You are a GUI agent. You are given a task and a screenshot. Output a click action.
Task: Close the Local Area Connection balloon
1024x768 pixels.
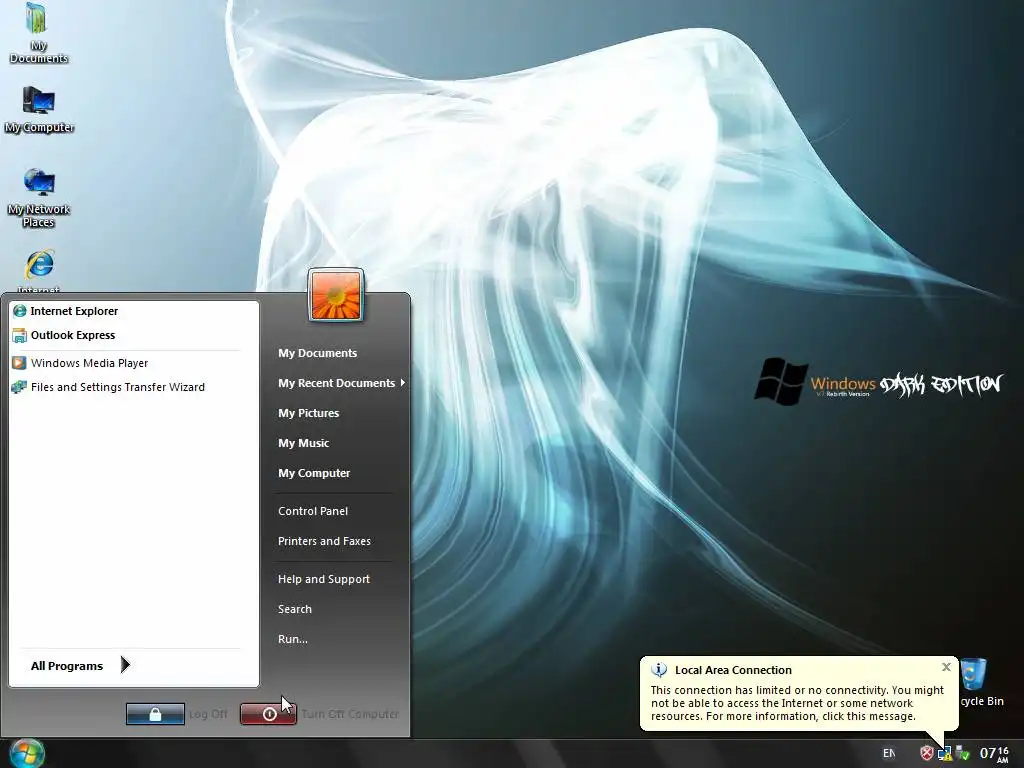(x=946, y=667)
